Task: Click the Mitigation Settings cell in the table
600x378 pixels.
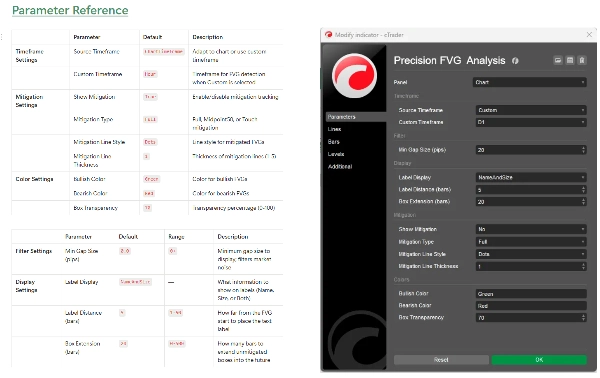Action: [29, 101]
